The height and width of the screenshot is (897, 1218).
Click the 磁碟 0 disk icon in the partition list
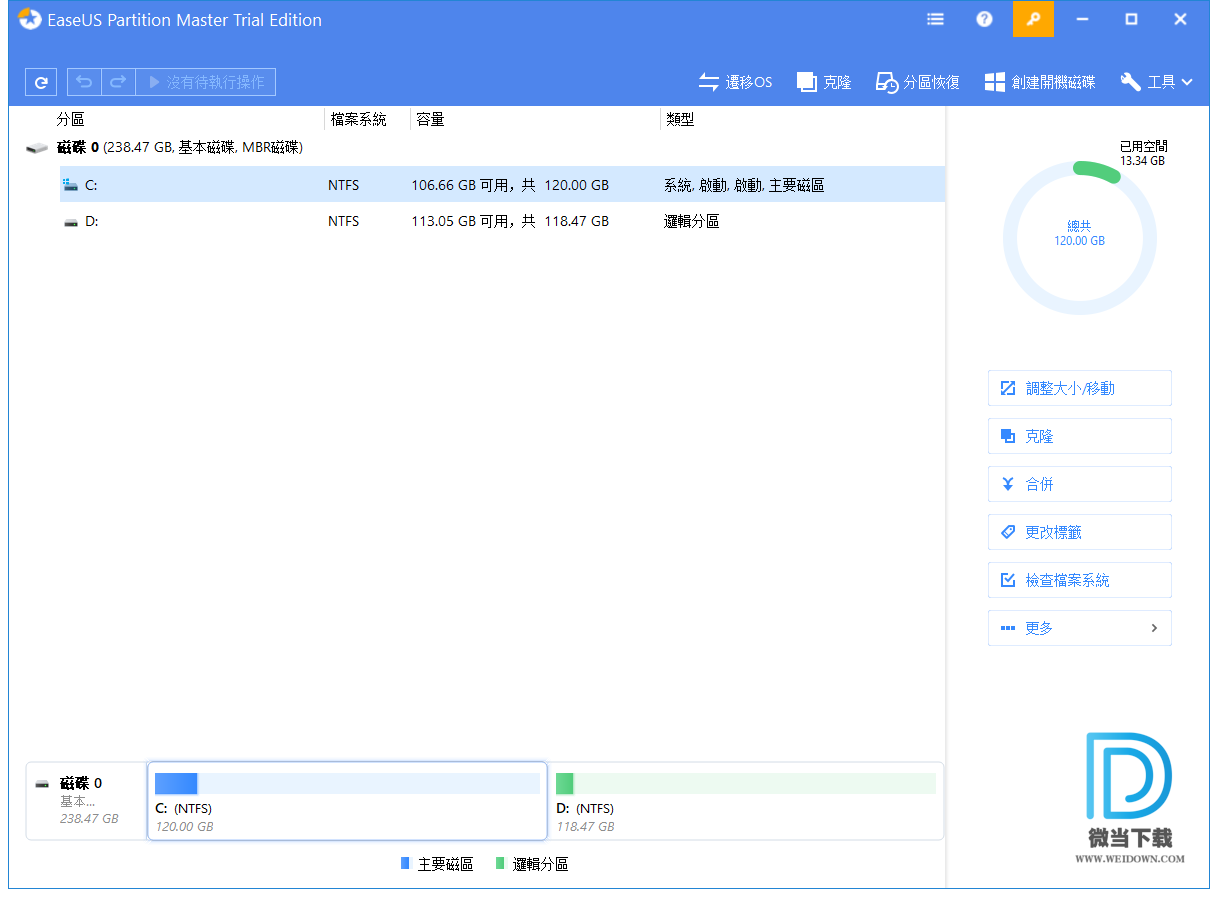pyautogui.click(x=37, y=148)
